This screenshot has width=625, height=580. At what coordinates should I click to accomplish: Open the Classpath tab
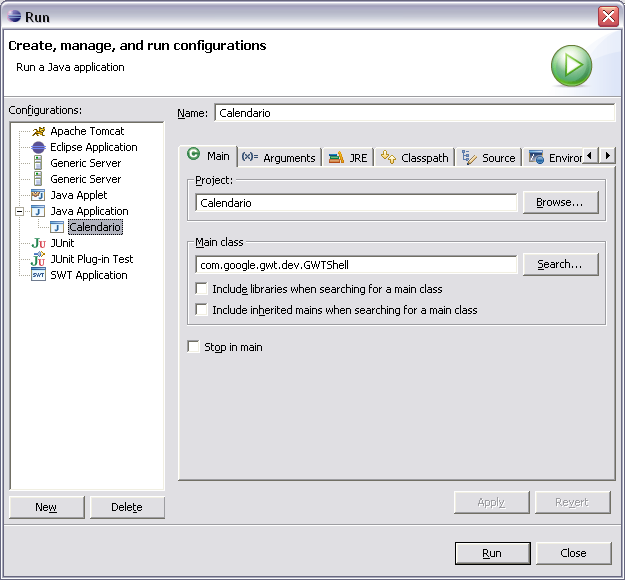tap(415, 157)
